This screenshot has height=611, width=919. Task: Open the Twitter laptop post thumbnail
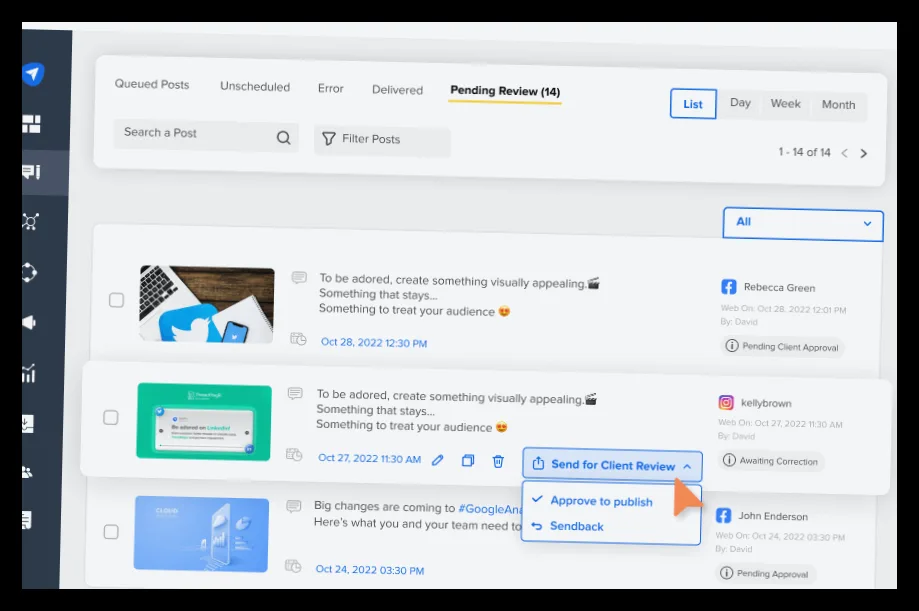pyautogui.click(x=206, y=304)
